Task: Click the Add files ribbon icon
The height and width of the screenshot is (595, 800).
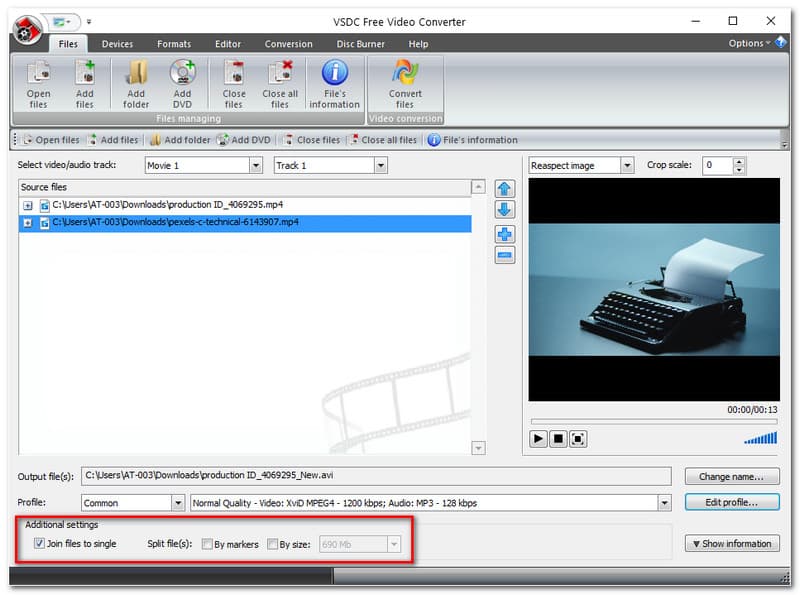Action: pyautogui.click(x=85, y=84)
